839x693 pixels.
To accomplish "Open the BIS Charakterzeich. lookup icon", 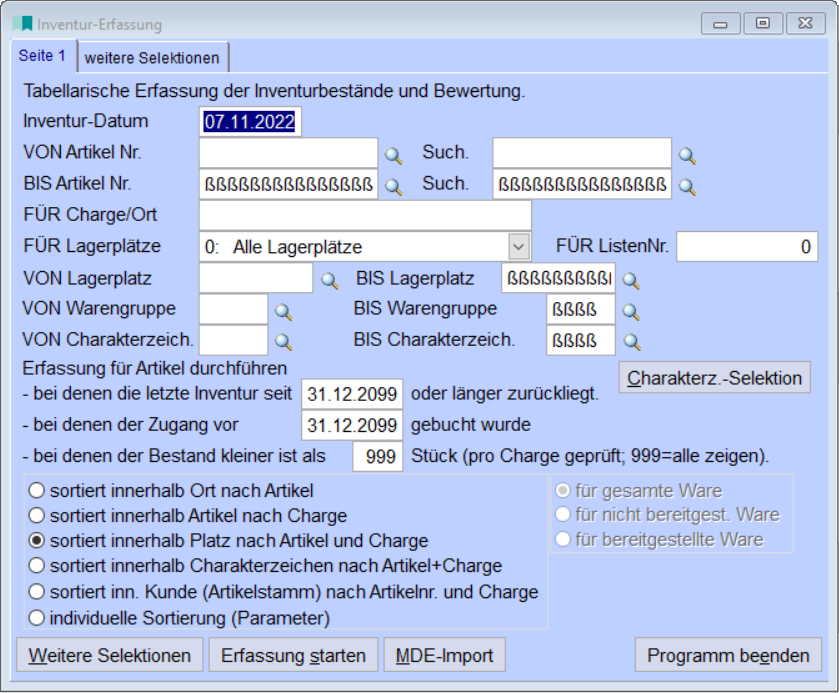I will coord(629,342).
